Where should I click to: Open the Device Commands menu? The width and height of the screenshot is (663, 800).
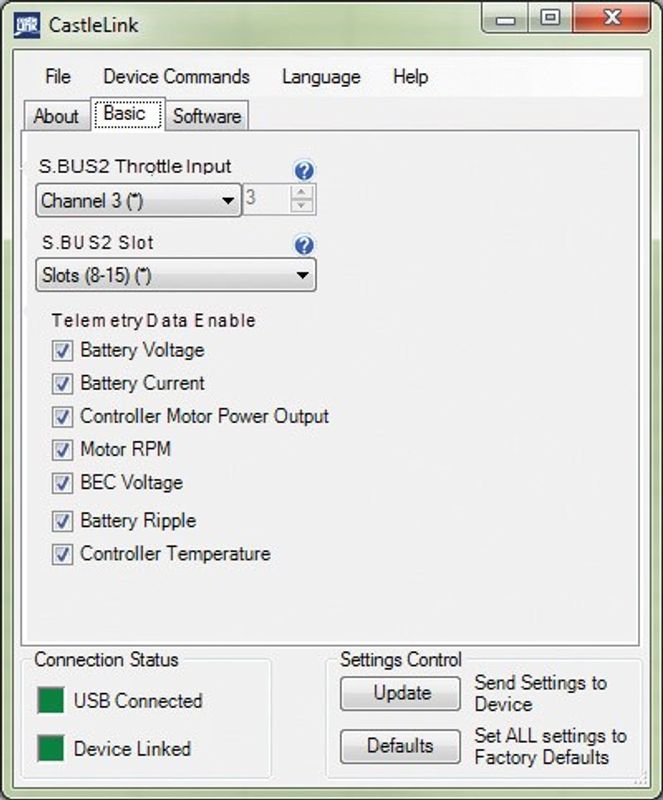pos(177,77)
